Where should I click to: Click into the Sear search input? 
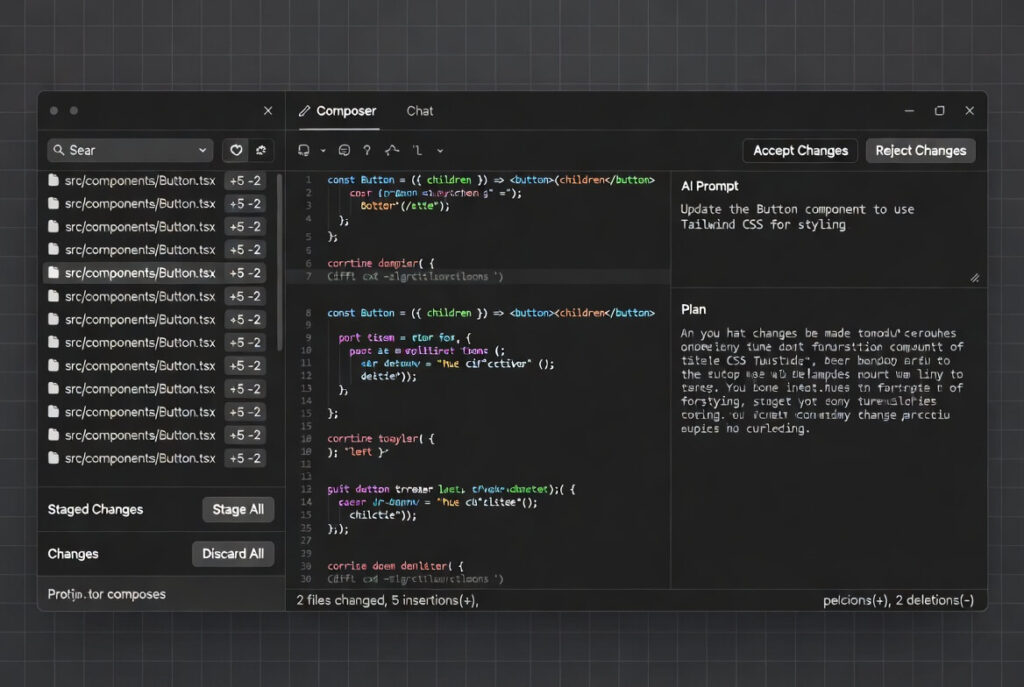tap(131, 150)
